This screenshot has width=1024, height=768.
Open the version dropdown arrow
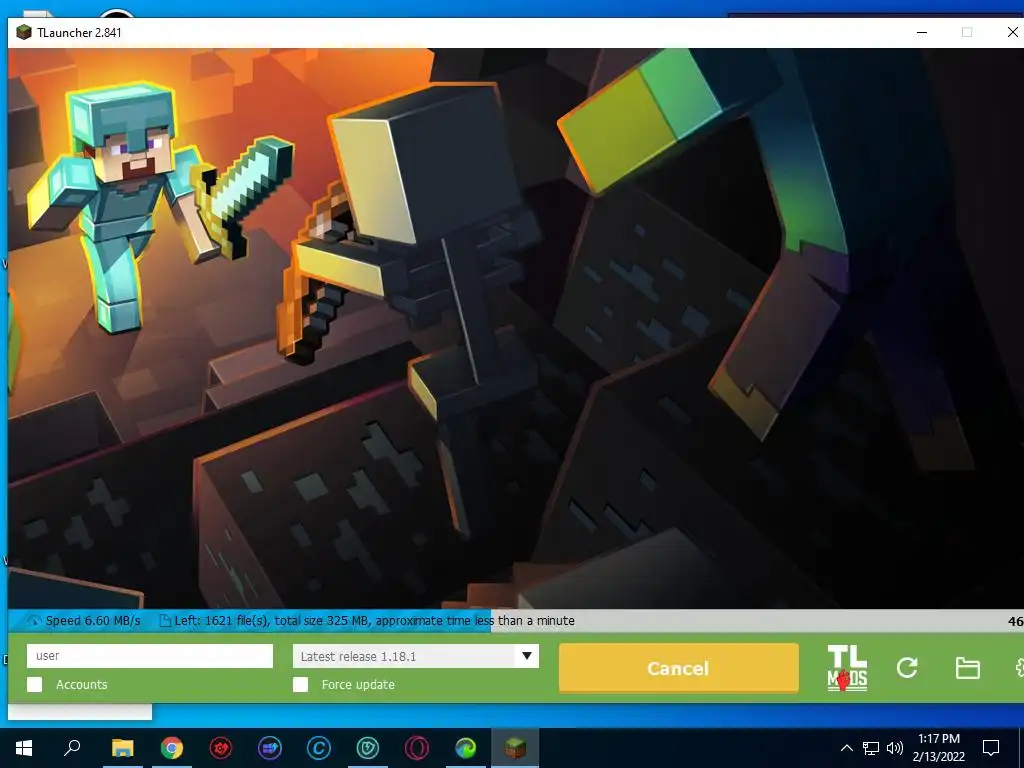pos(526,656)
